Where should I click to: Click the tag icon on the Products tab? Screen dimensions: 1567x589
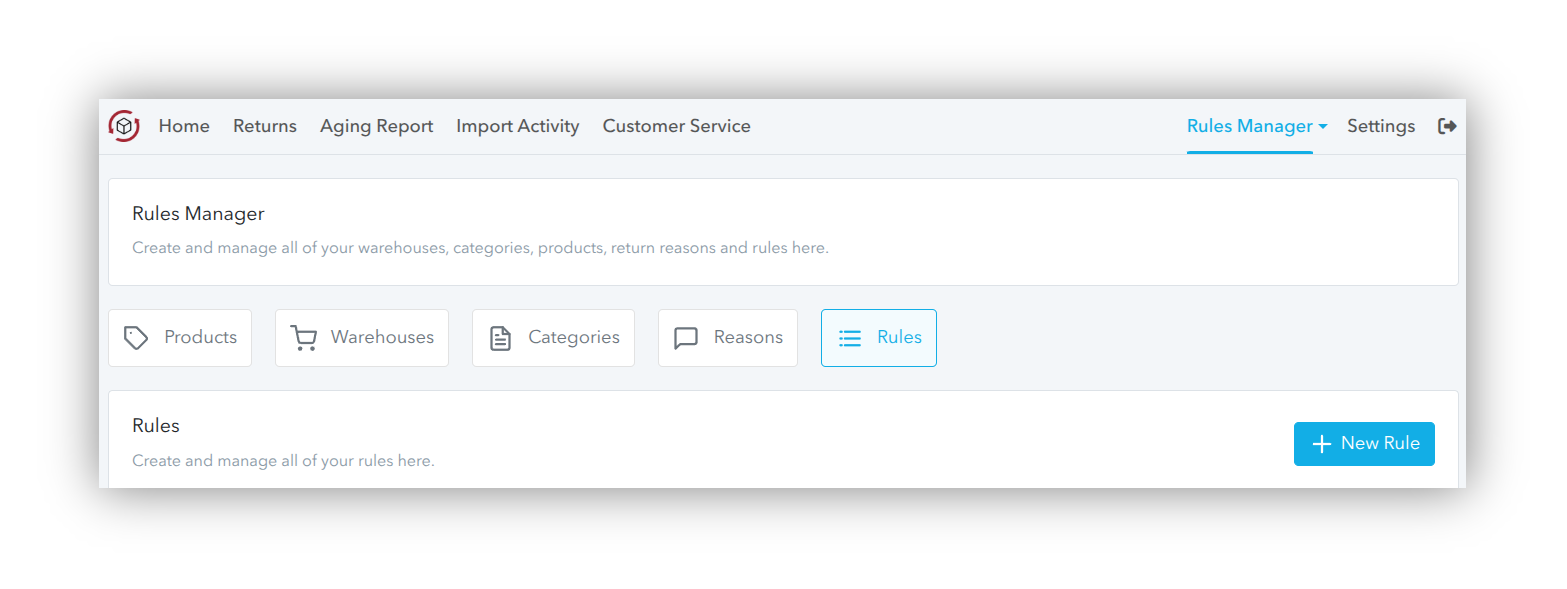point(136,338)
